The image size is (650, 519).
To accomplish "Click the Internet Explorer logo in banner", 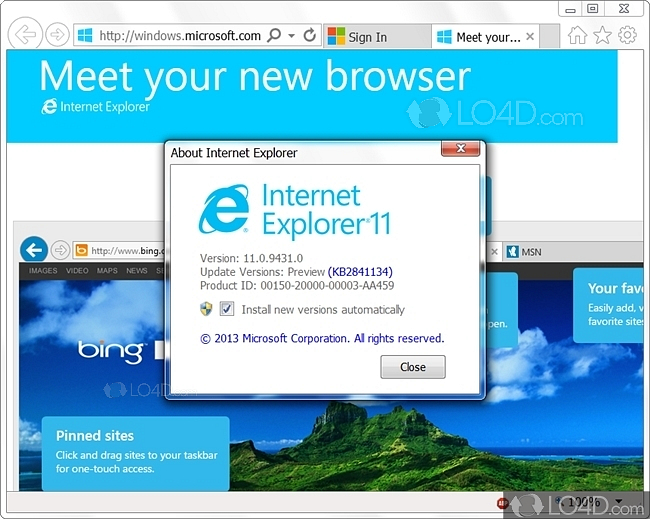I will (95, 107).
